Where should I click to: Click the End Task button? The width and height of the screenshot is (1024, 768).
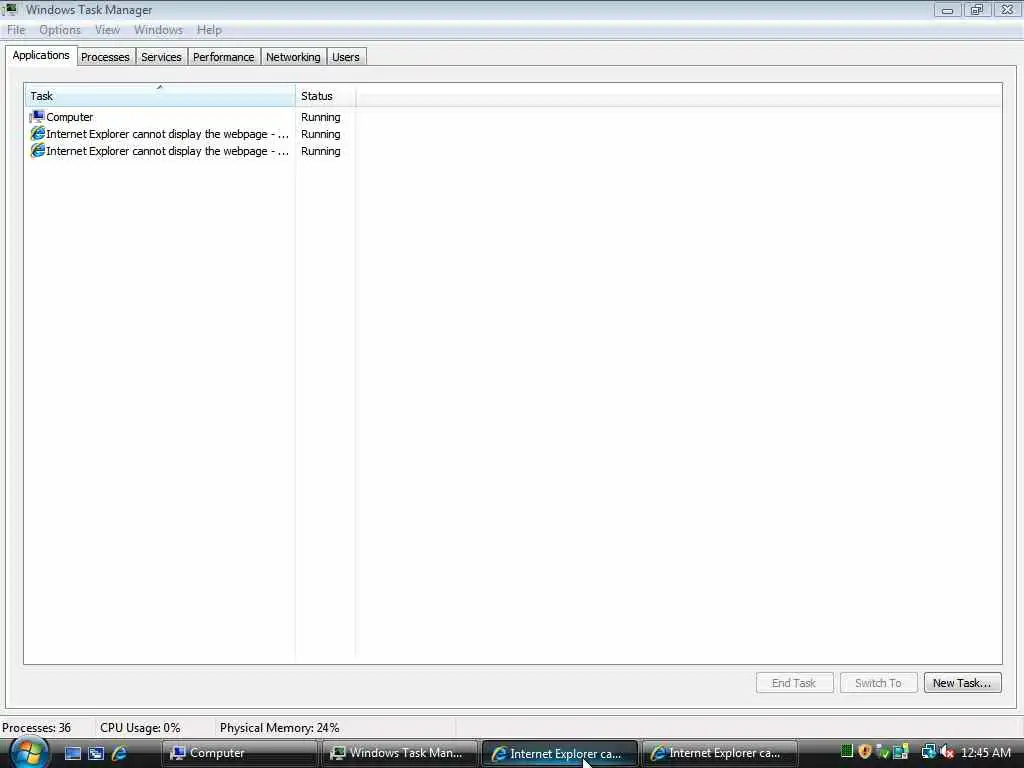(x=794, y=683)
